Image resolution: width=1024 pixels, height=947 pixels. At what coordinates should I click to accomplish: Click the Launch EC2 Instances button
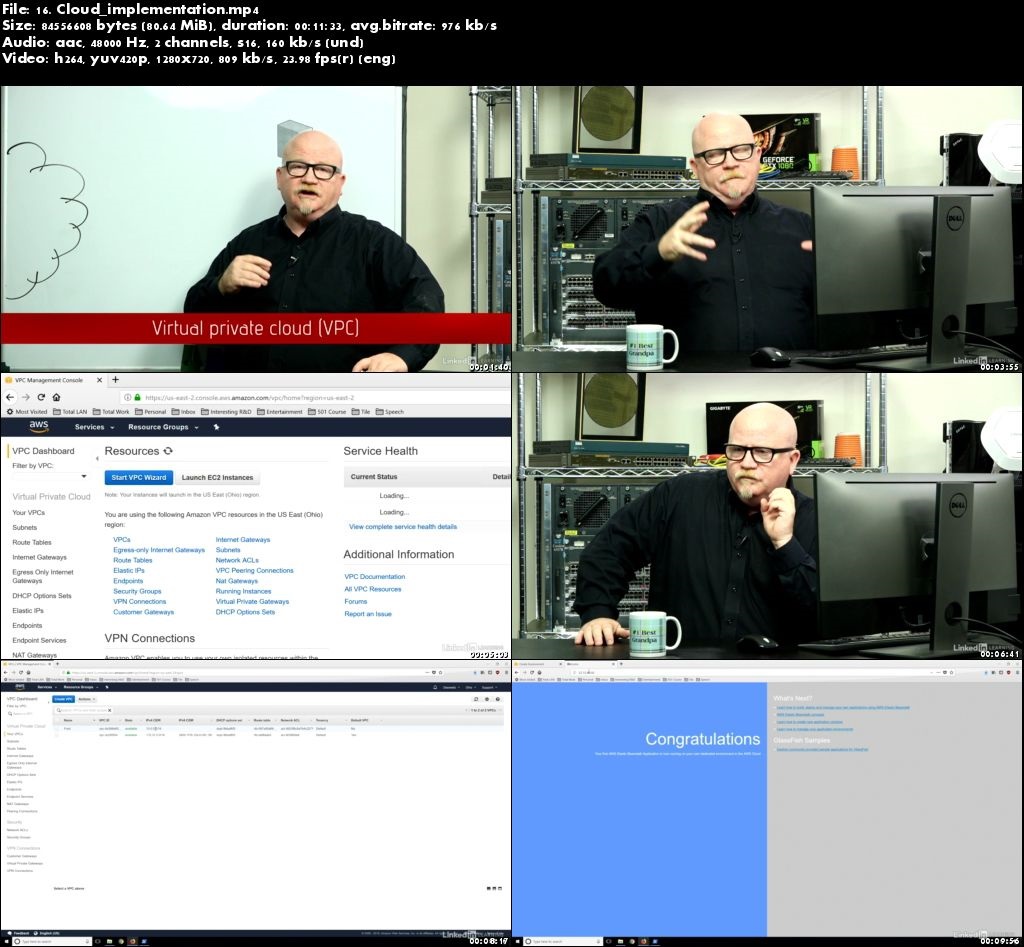coord(217,477)
